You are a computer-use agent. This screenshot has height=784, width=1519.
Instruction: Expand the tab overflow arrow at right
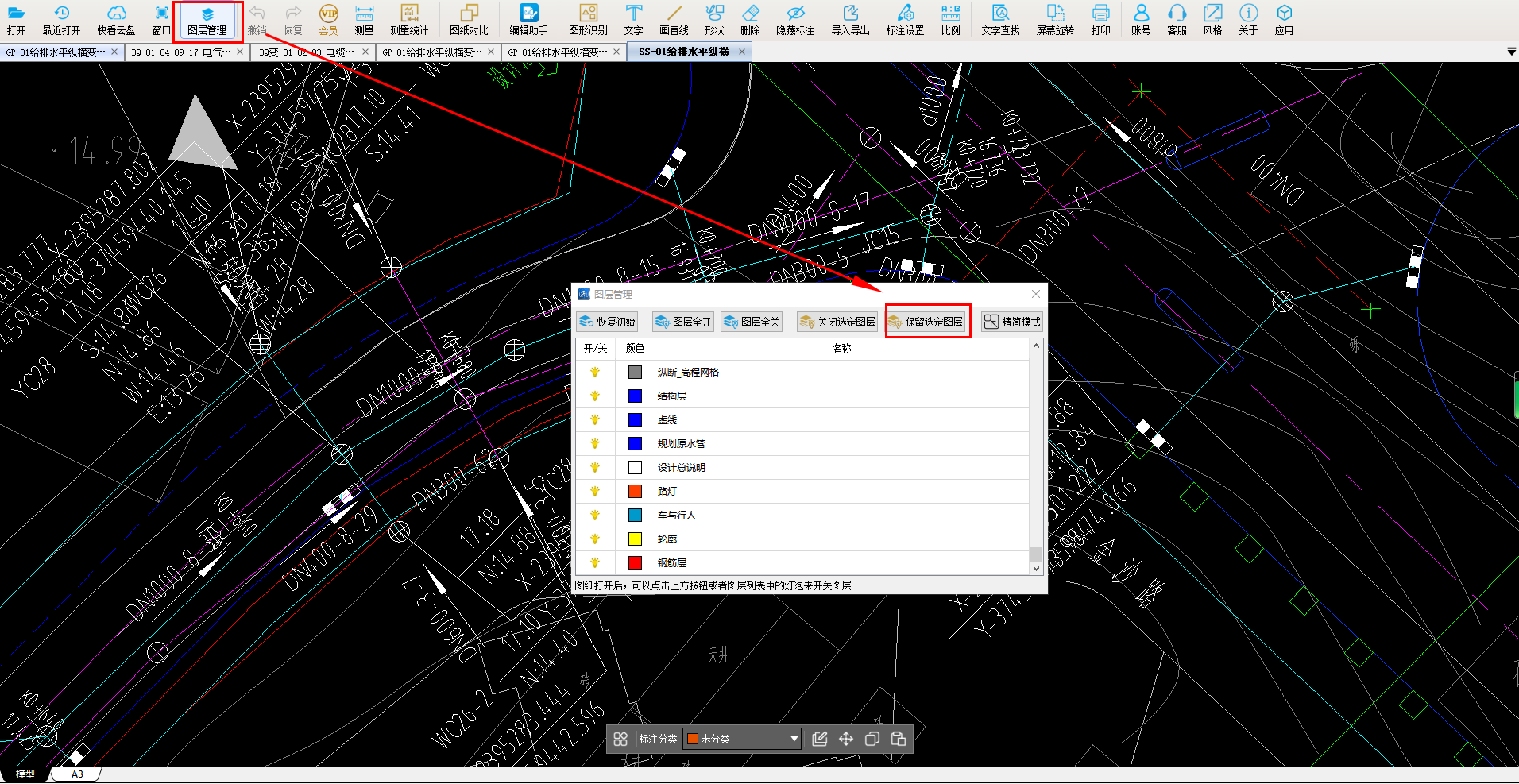coord(1511,52)
